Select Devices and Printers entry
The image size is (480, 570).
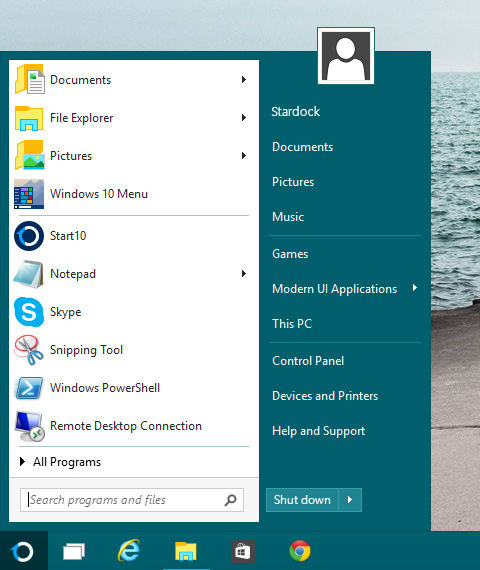pos(325,396)
